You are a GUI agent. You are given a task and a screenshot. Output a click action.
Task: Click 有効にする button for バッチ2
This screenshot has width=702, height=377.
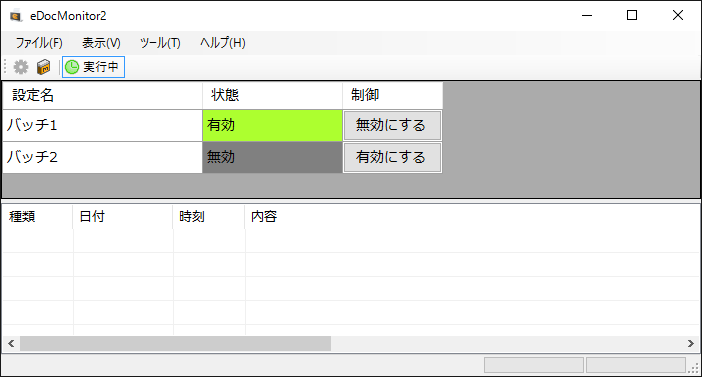pos(392,158)
